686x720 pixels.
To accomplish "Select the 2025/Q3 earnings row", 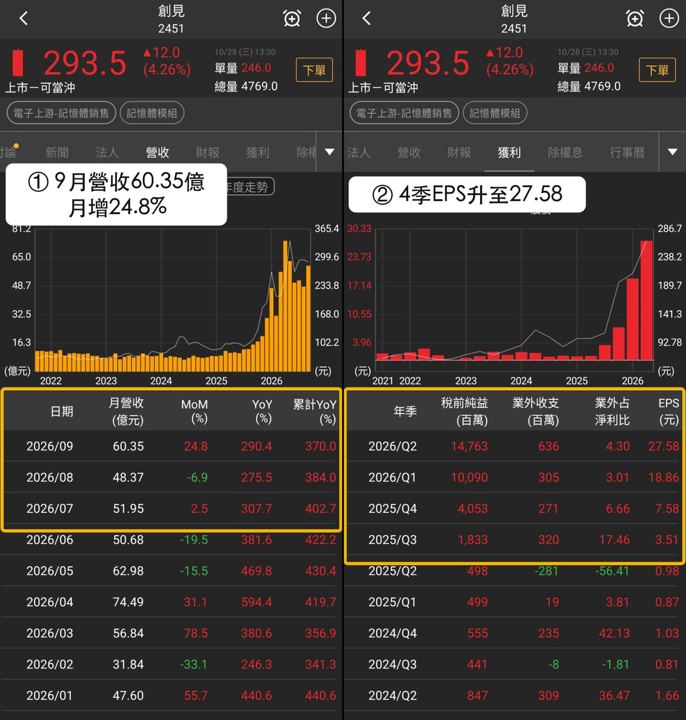I will click(x=515, y=540).
